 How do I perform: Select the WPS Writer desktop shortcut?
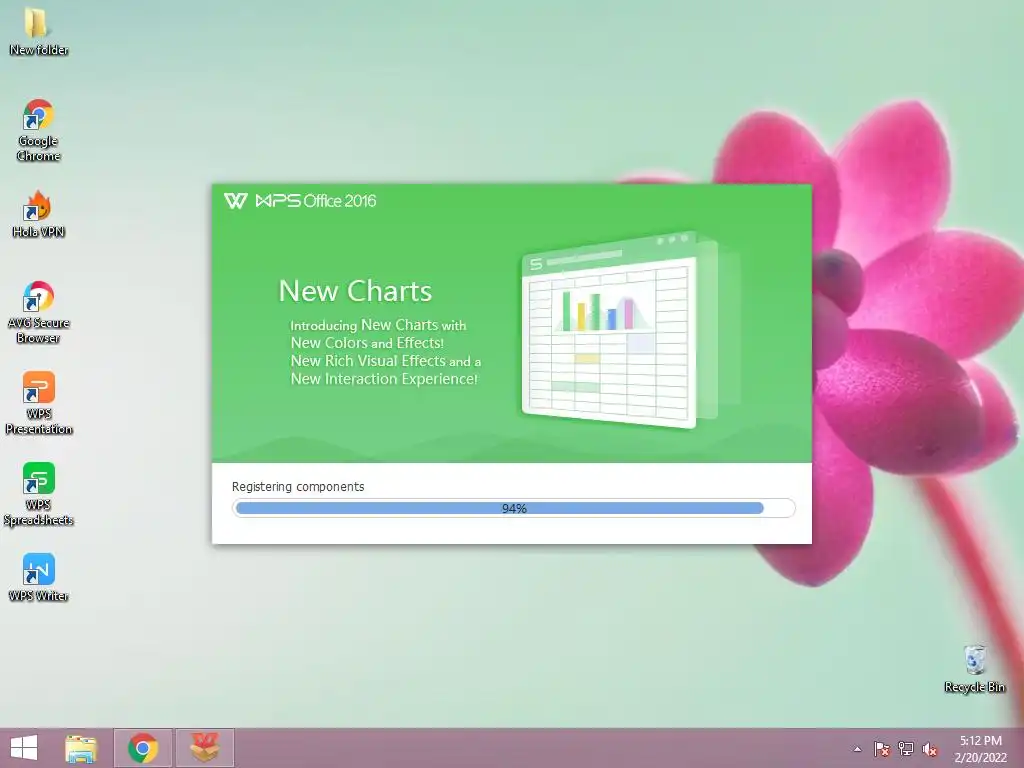[38, 577]
